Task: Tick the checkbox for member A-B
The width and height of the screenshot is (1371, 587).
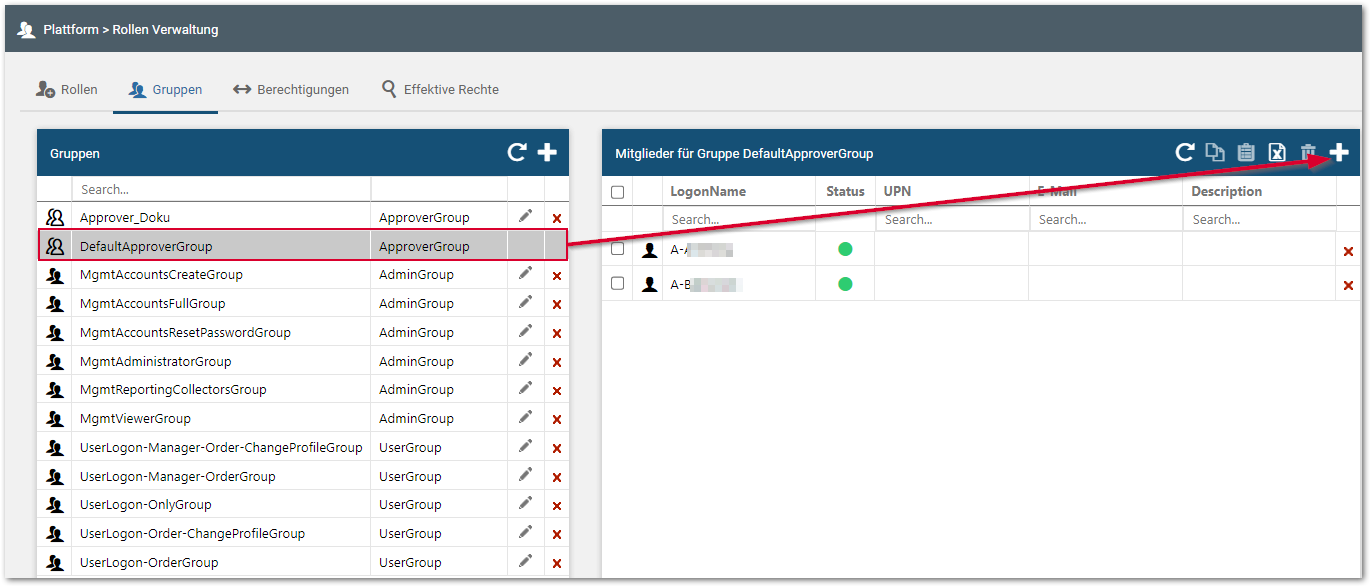Action: [617, 283]
